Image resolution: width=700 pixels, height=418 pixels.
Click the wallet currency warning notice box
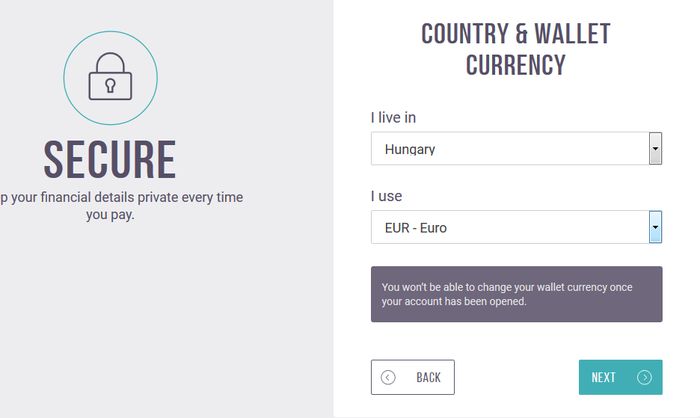pyautogui.click(x=517, y=294)
